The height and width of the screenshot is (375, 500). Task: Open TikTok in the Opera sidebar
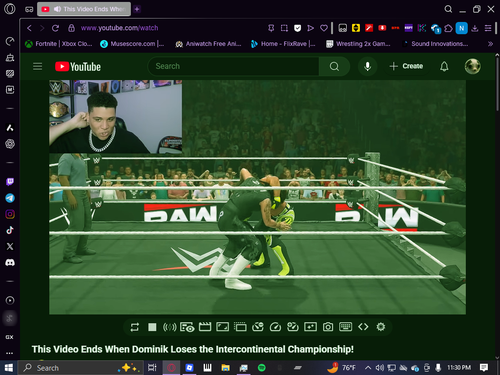10,230
